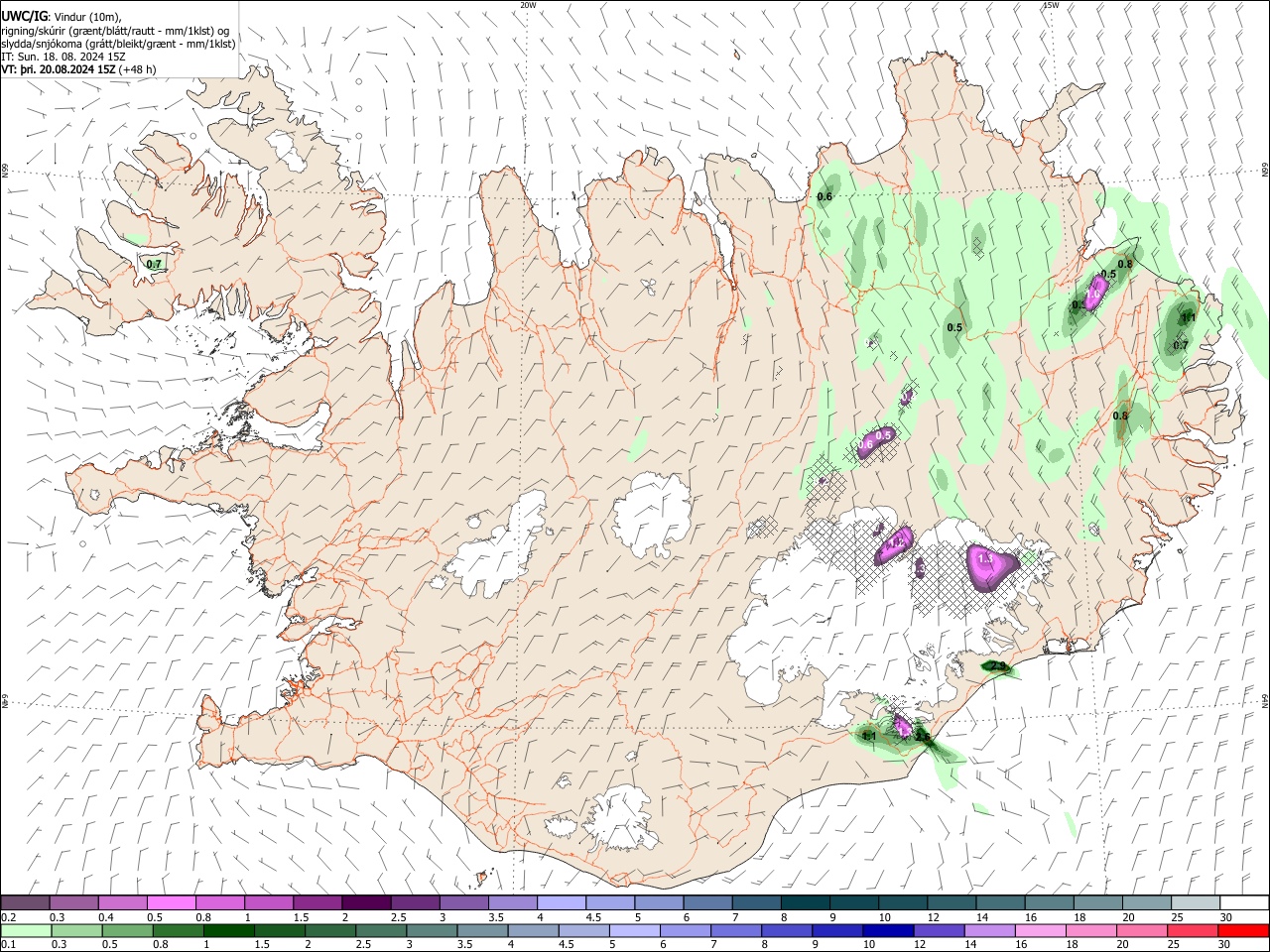Screen dimensions: 1270x952
Task: Click the slydda/snjókoma legend description line
Action: tap(118, 44)
